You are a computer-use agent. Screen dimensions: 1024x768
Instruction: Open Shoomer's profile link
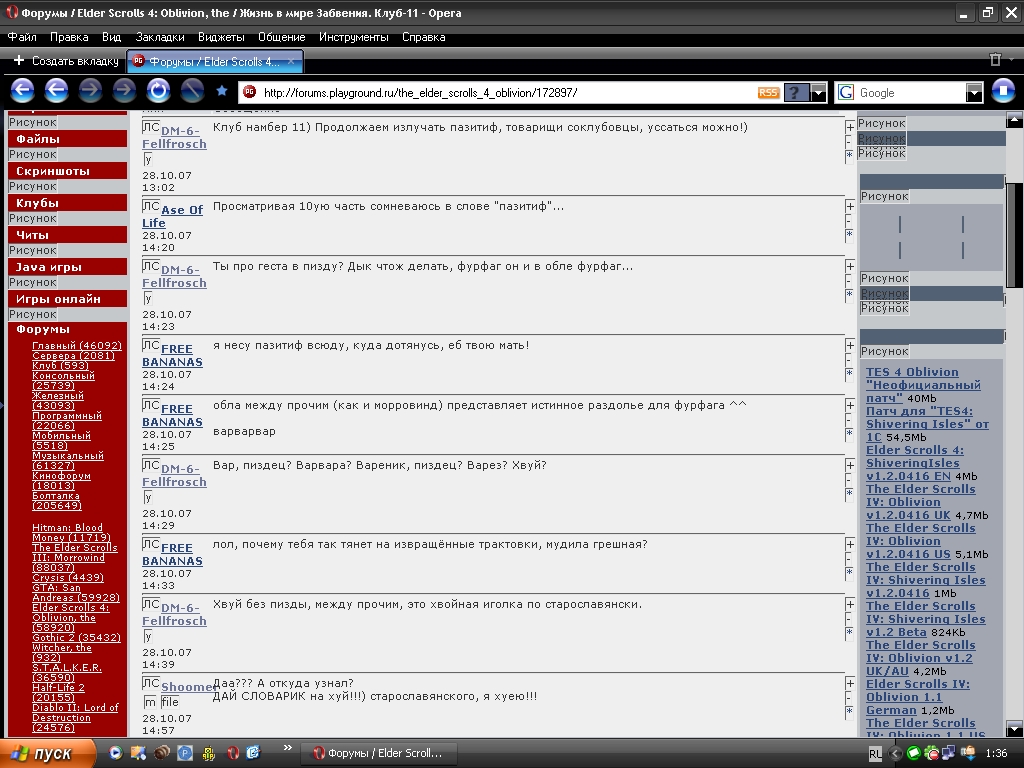coord(189,686)
